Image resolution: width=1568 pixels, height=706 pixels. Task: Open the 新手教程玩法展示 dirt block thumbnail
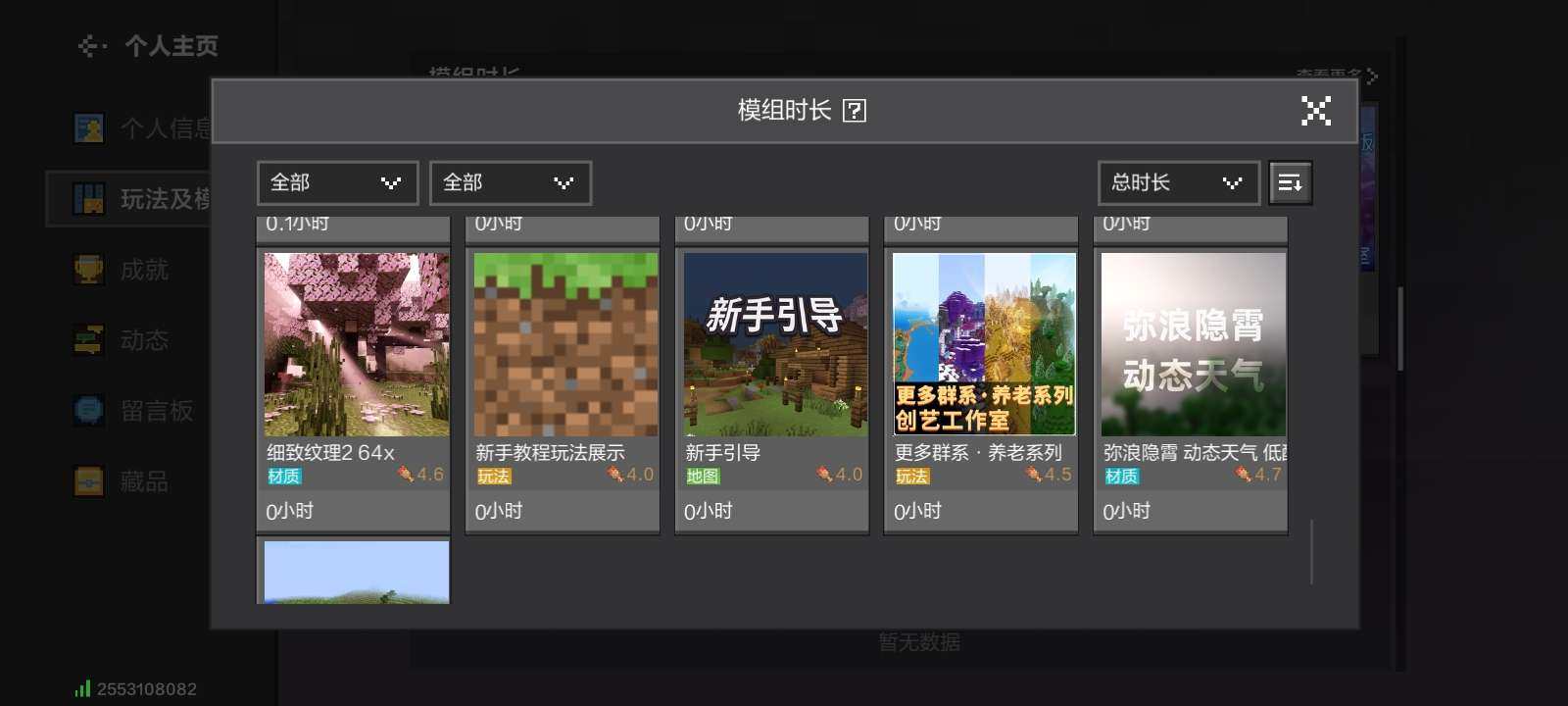(565, 344)
